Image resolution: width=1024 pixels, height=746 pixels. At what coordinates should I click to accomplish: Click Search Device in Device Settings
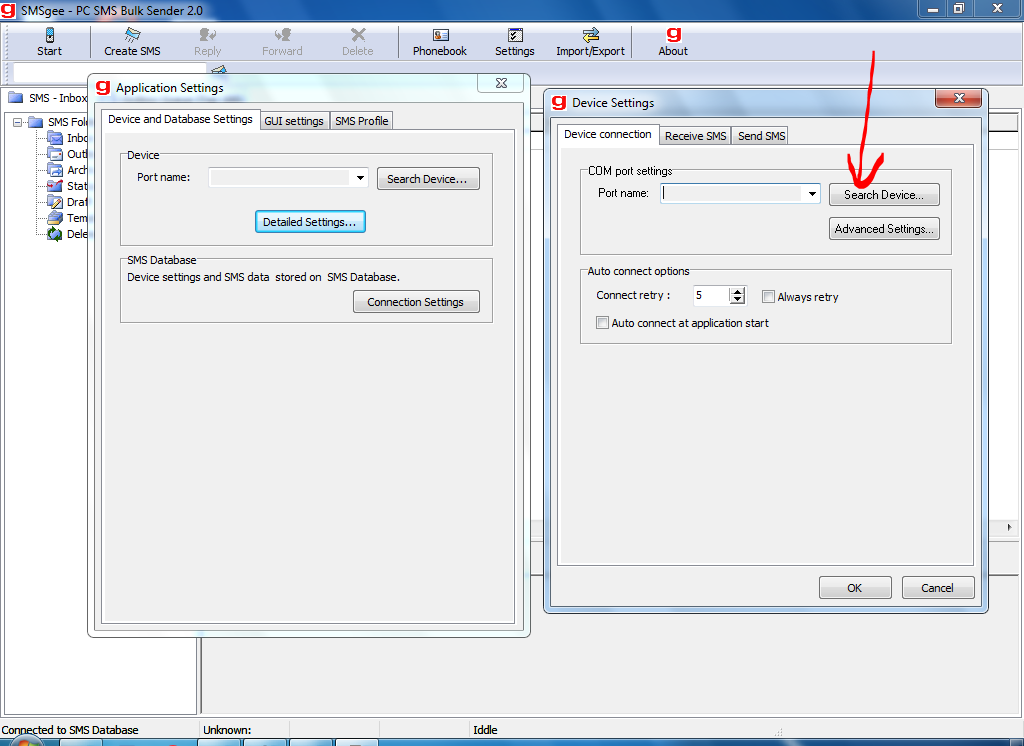tap(884, 195)
